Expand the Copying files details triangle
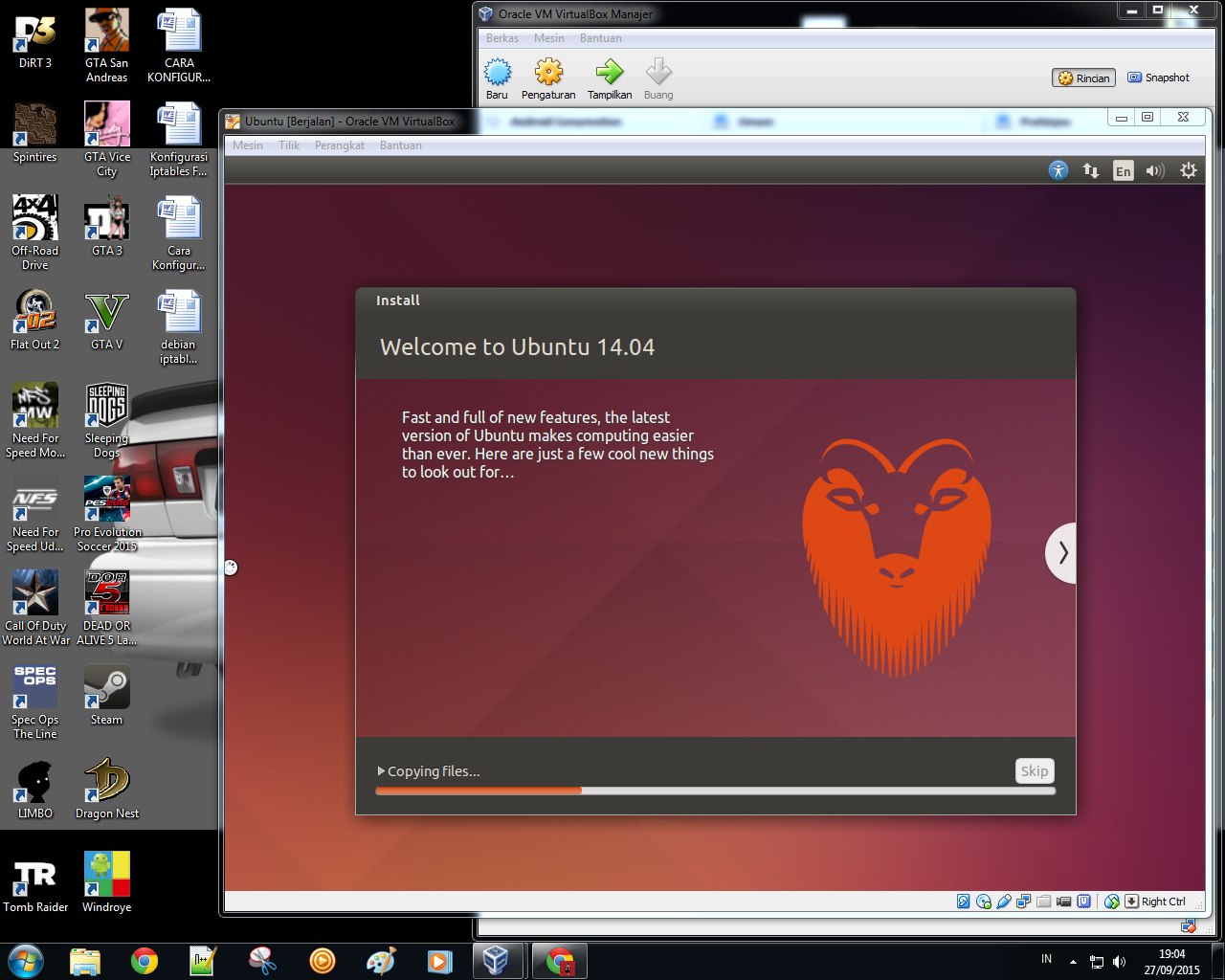Image resolution: width=1225 pixels, height=980 pixels. tap(381, 770)
